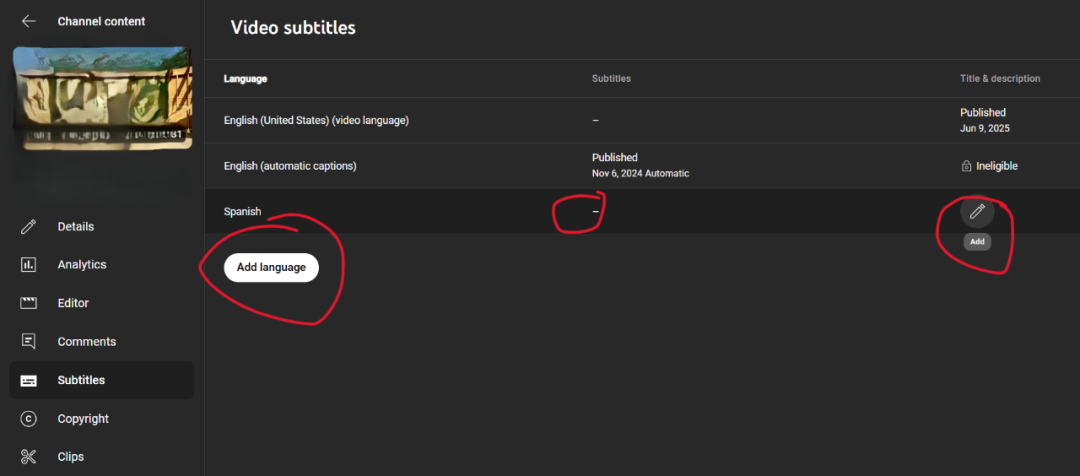The height and width of the screenshot is (476, 1080).
Task: Open the Details pencil icon in sidebar
Action: coord(29,227)
